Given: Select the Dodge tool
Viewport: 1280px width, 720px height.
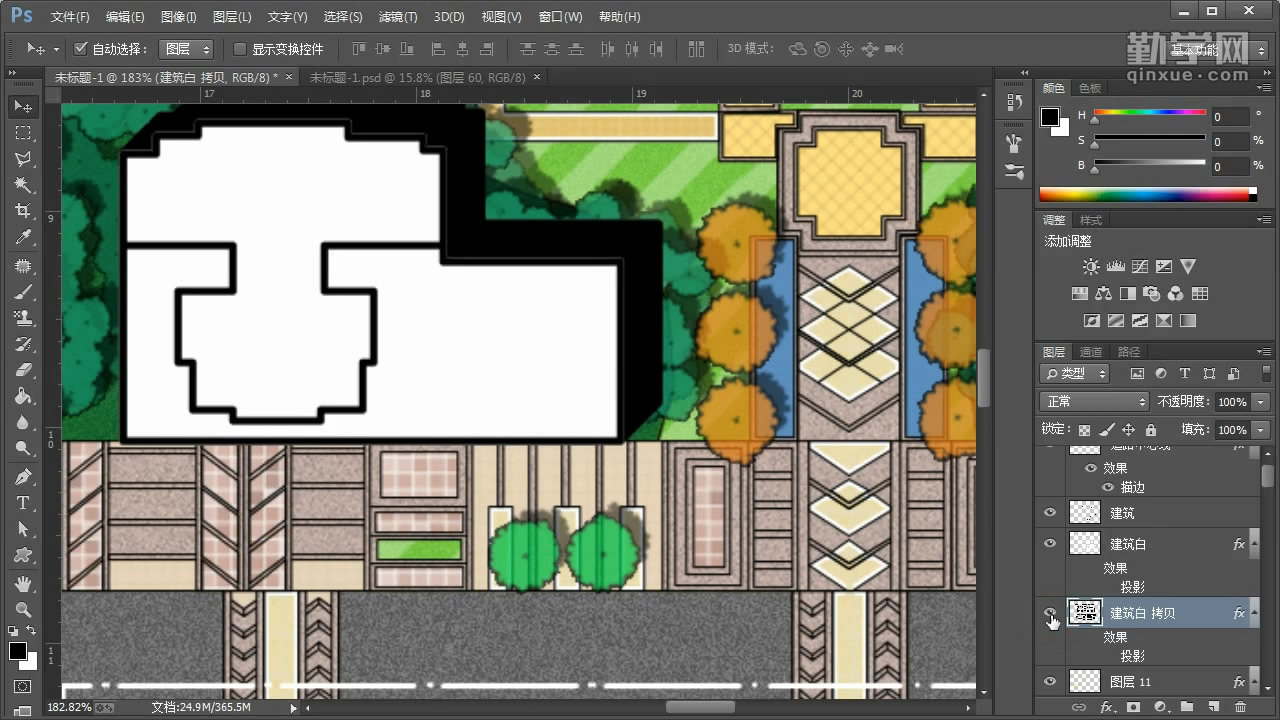Looking at the screenshot, I should 23,449.
